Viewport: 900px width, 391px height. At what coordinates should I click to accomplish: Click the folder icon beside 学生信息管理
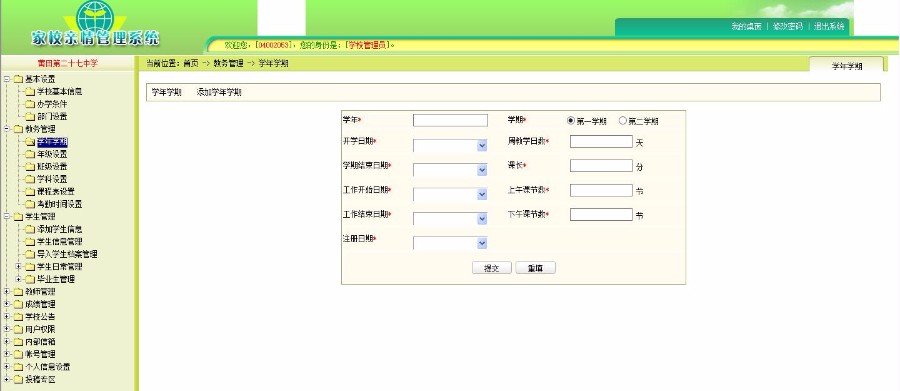(30, 241)
